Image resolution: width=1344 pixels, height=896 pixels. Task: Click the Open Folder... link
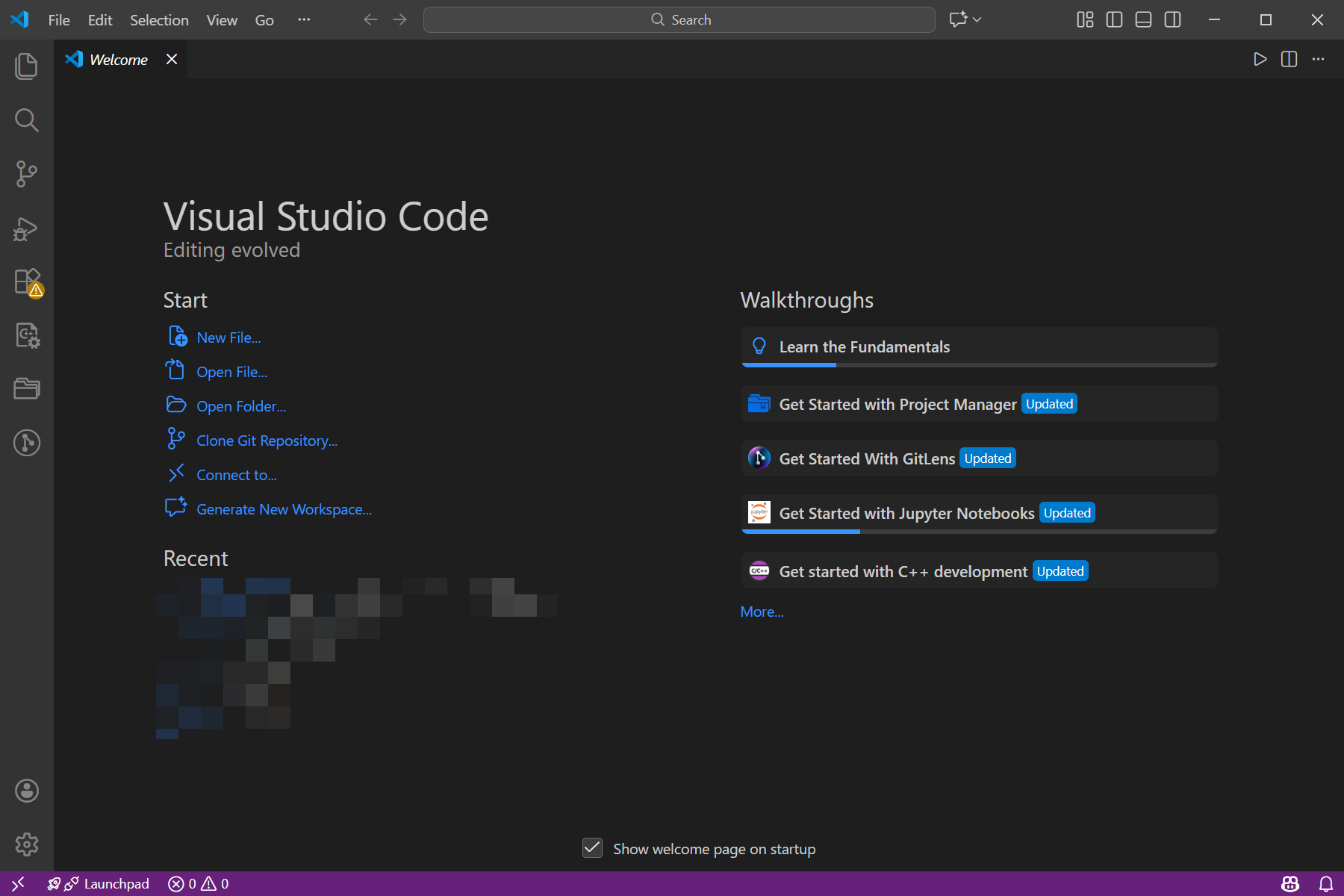pos(241,406)
